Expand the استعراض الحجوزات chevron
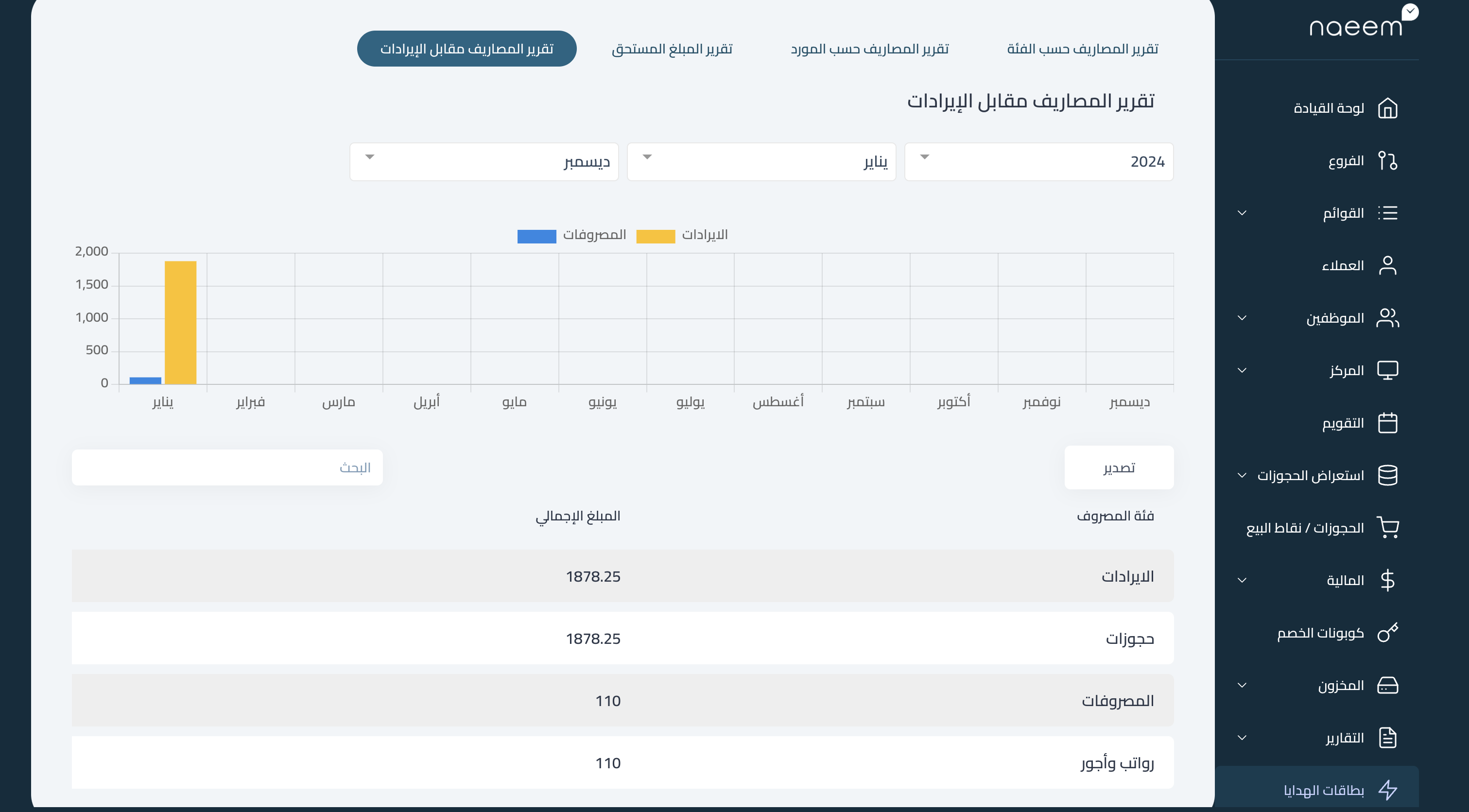The image size is (1469, 812). pos(1242,475)
